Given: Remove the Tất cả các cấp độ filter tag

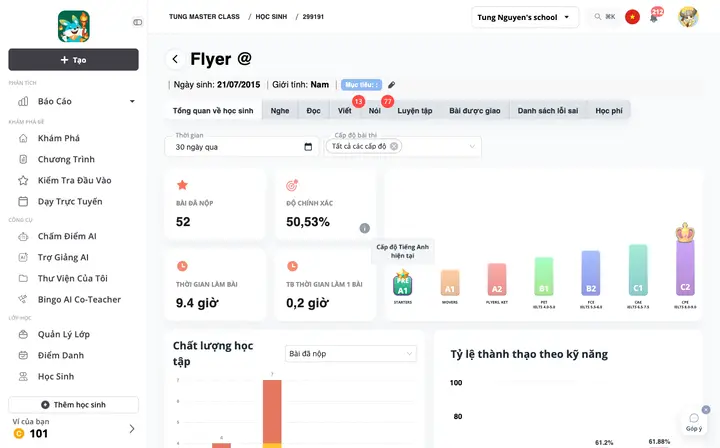Looking at the screenshot, I should coord(394,146).
